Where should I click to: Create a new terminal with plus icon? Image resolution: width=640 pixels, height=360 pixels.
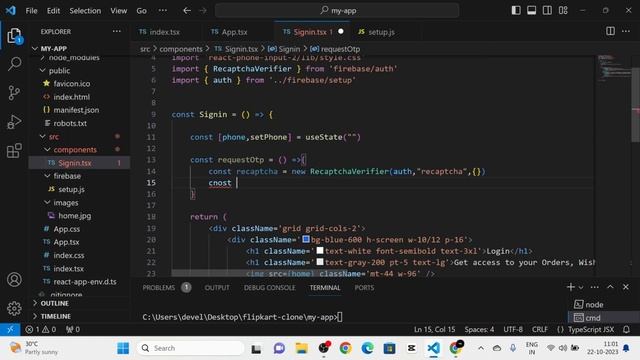pos(571,287)
